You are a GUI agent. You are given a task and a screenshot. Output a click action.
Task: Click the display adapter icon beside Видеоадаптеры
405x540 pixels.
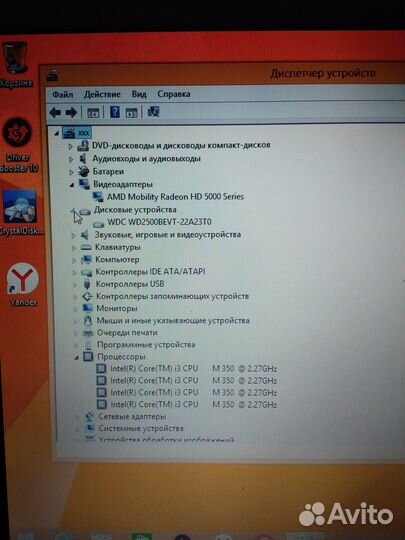[x=84, y=184]
